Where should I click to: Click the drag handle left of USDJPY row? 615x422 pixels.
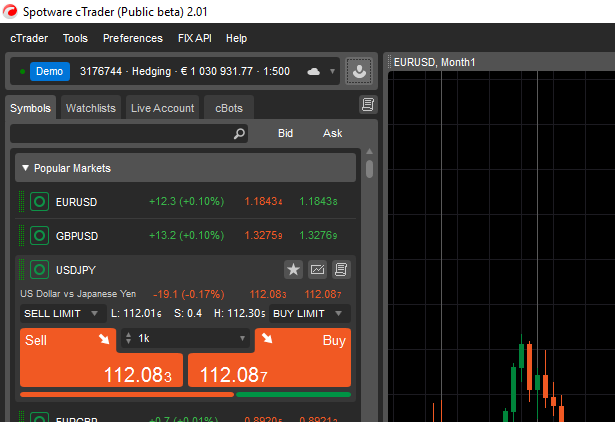click(22, 270)
